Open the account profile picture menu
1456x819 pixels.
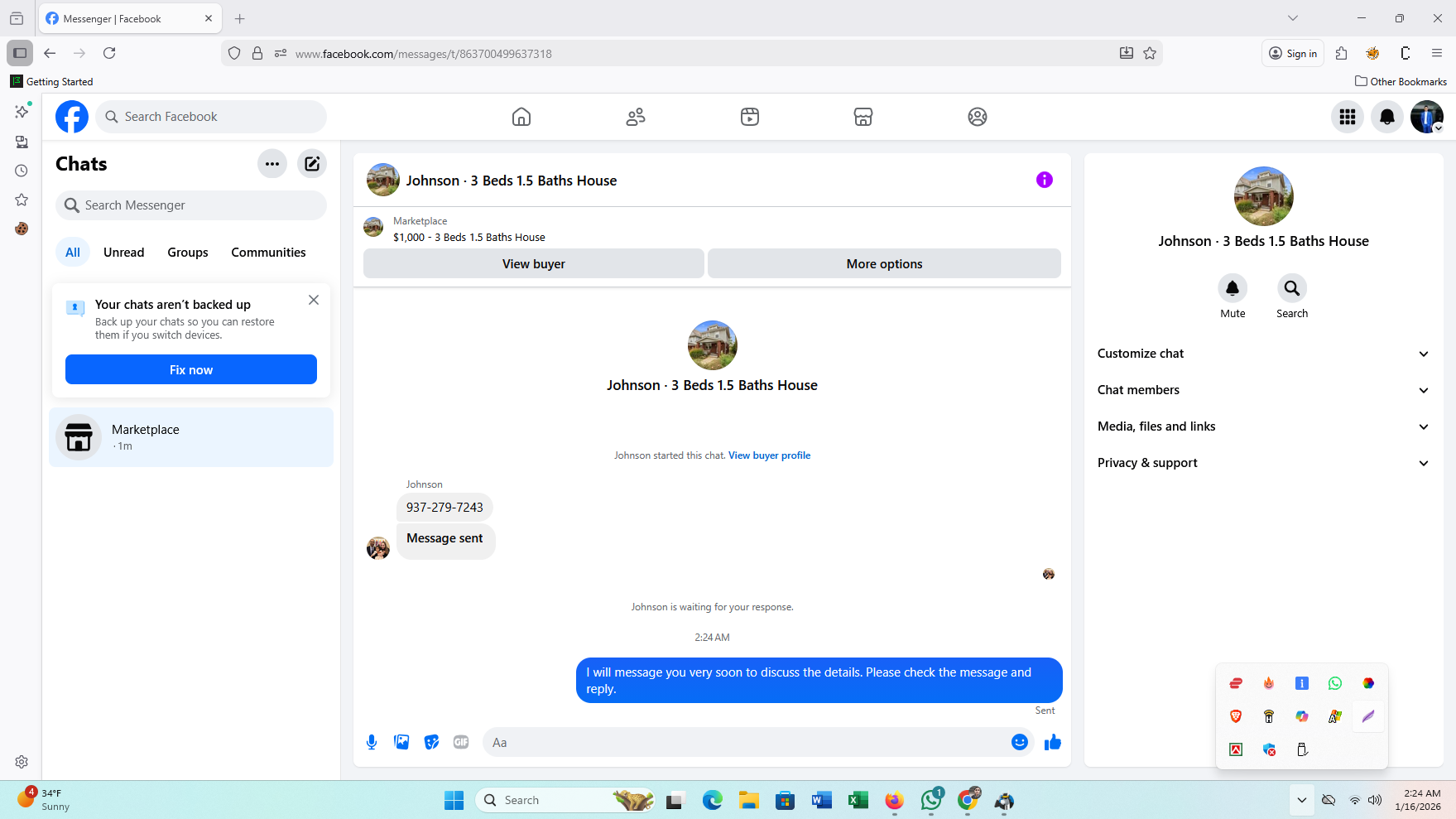tap(1427, 117)
